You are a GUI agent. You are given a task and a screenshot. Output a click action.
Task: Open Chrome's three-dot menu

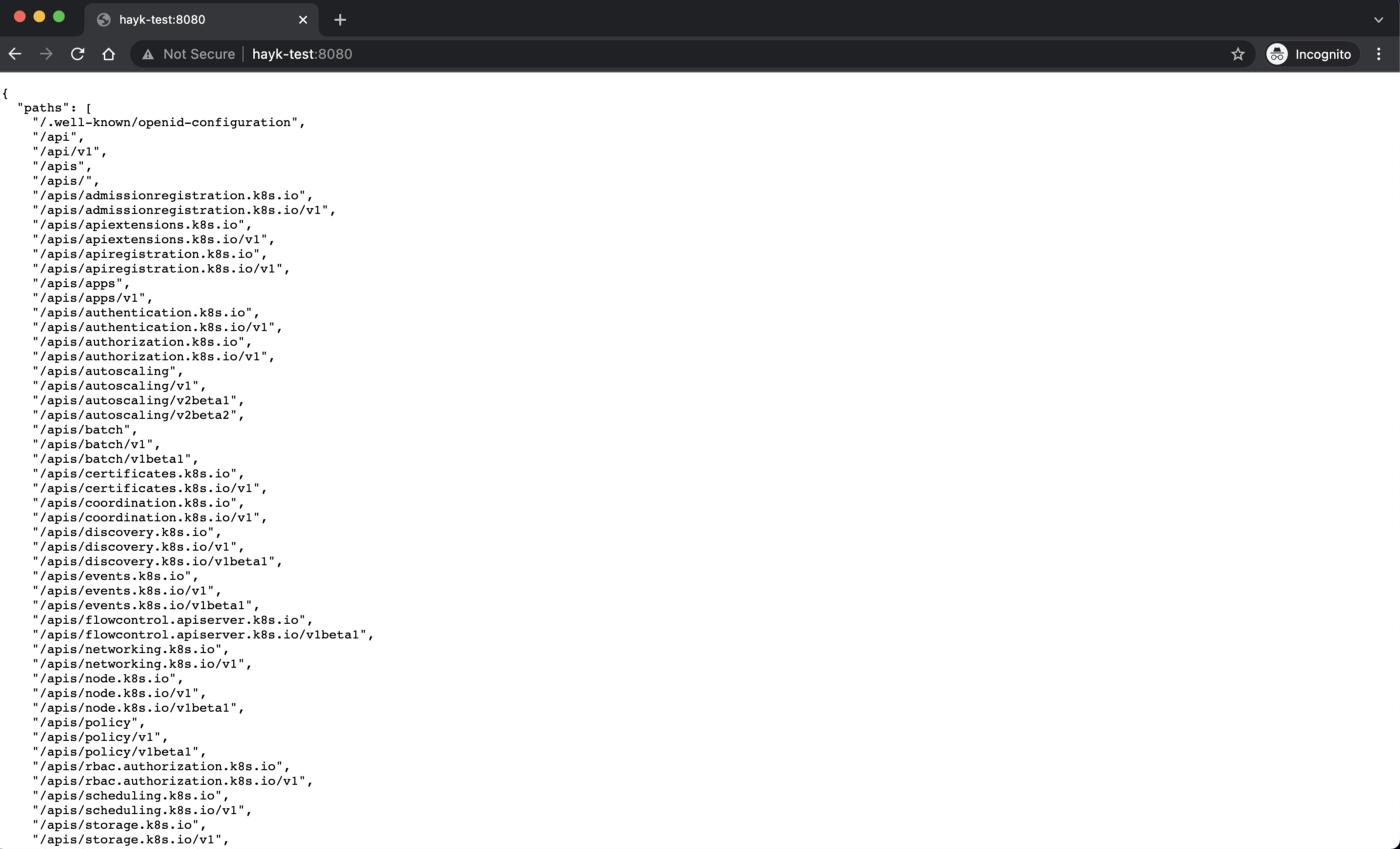coord(1379,54)
